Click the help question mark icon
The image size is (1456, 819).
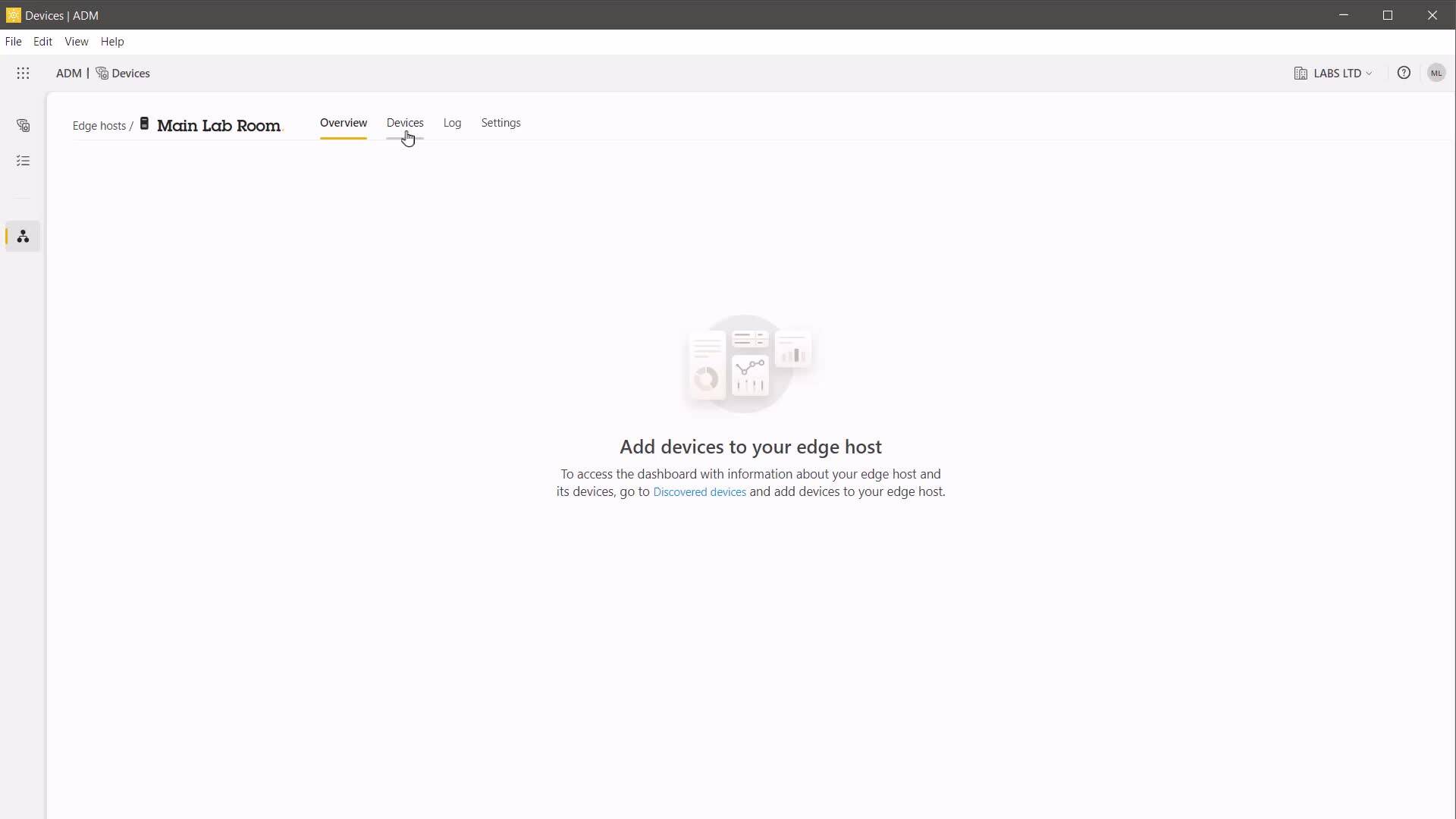point(1404,74)
